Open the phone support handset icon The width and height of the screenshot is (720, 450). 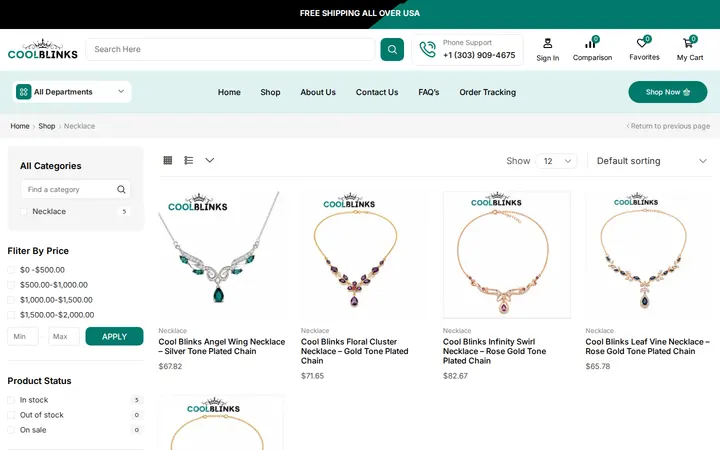[428, 49]
